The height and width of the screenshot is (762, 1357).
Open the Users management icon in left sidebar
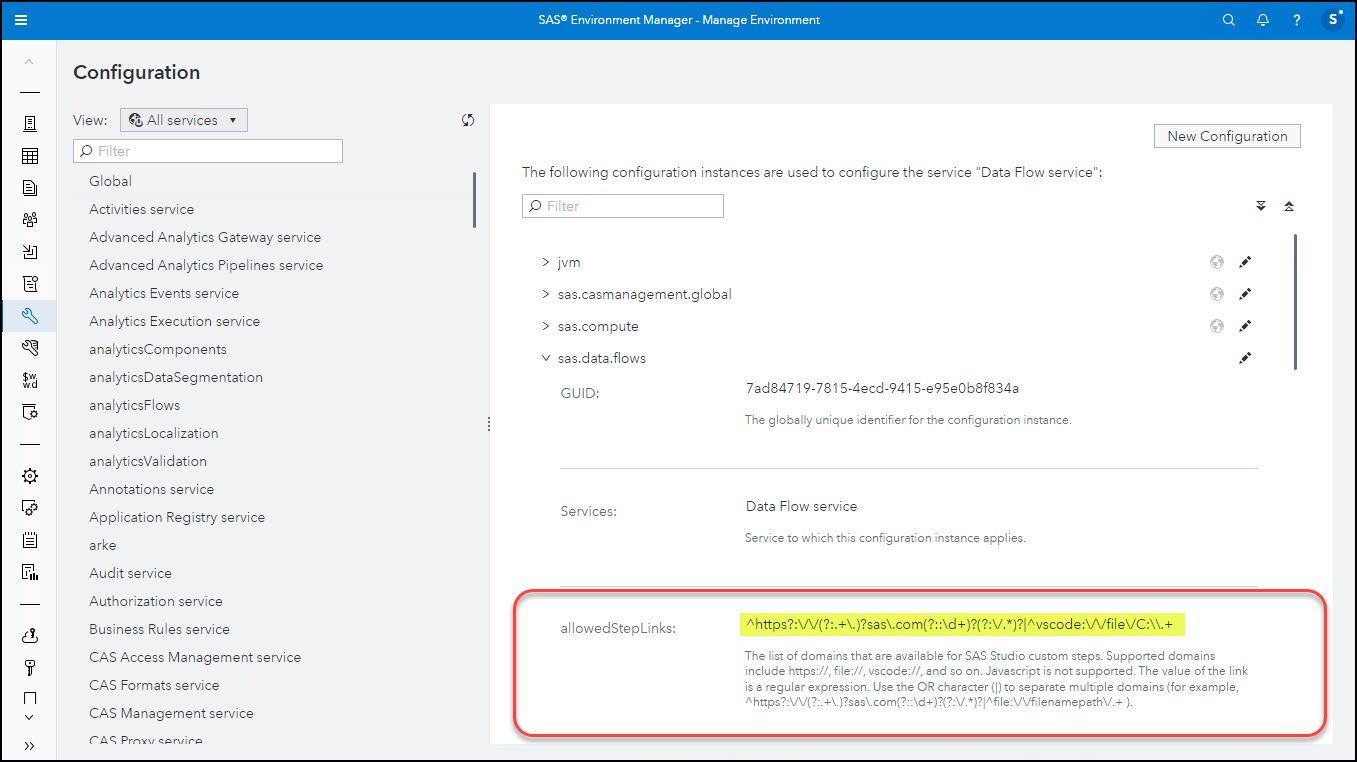(30, 219)
